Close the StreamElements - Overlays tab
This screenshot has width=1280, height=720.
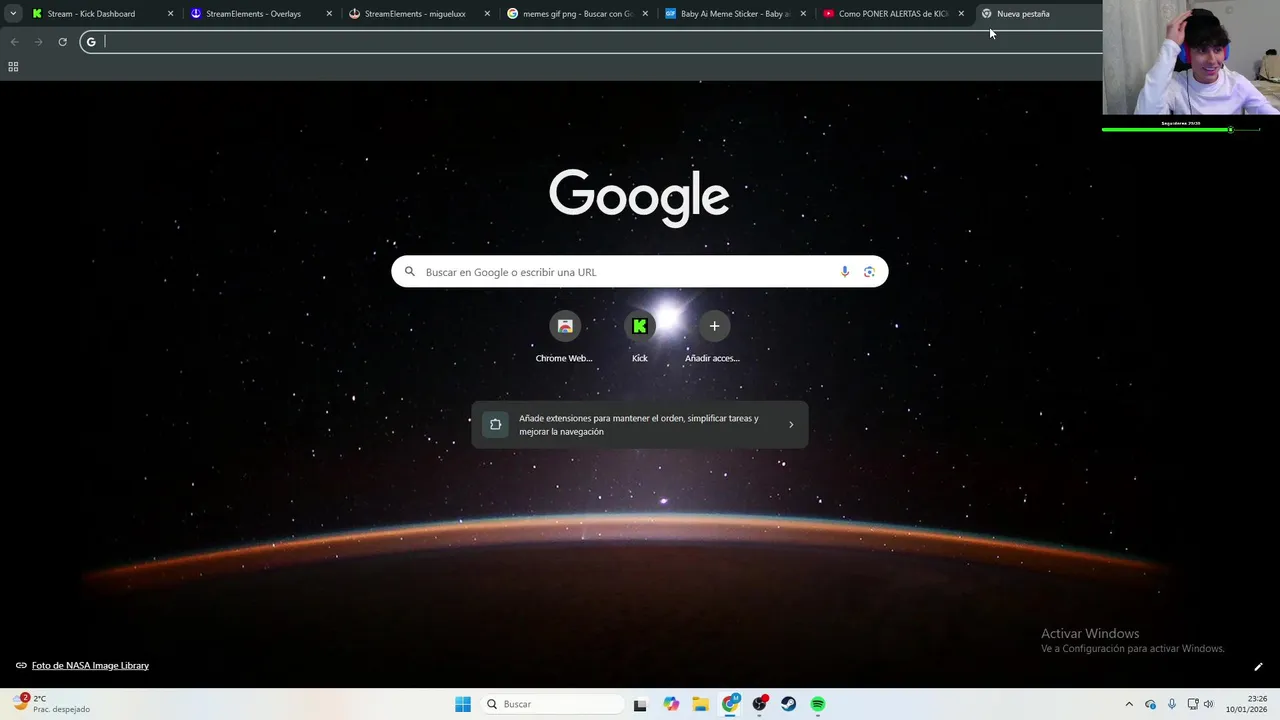click(329, 14)
